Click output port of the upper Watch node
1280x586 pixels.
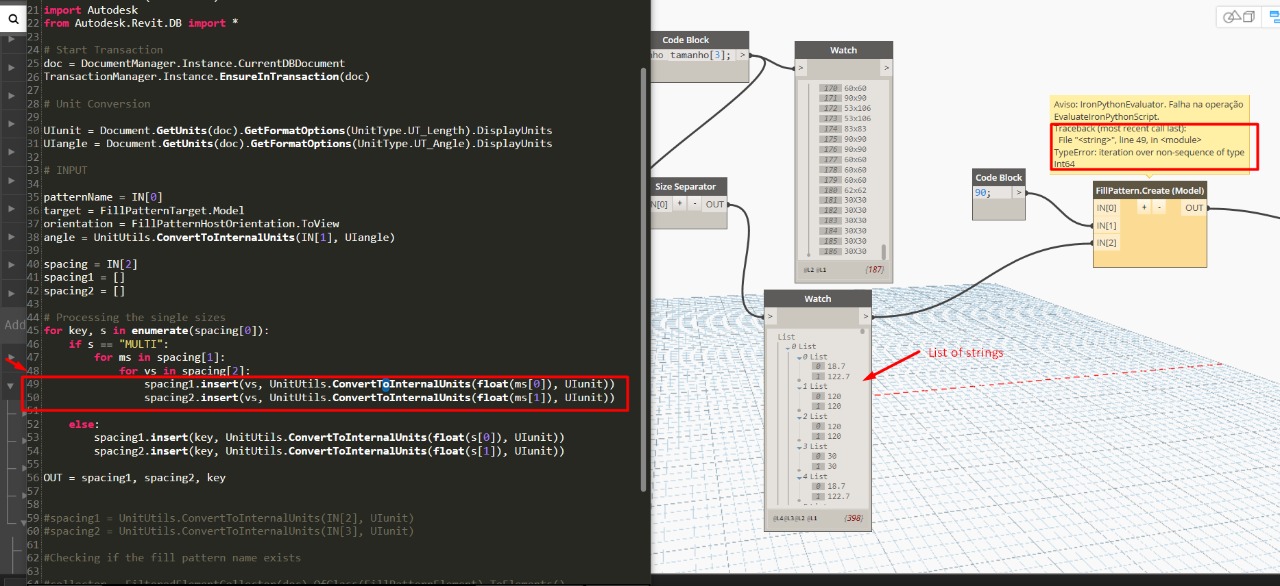pyautogui.click(x=886, y=68)
